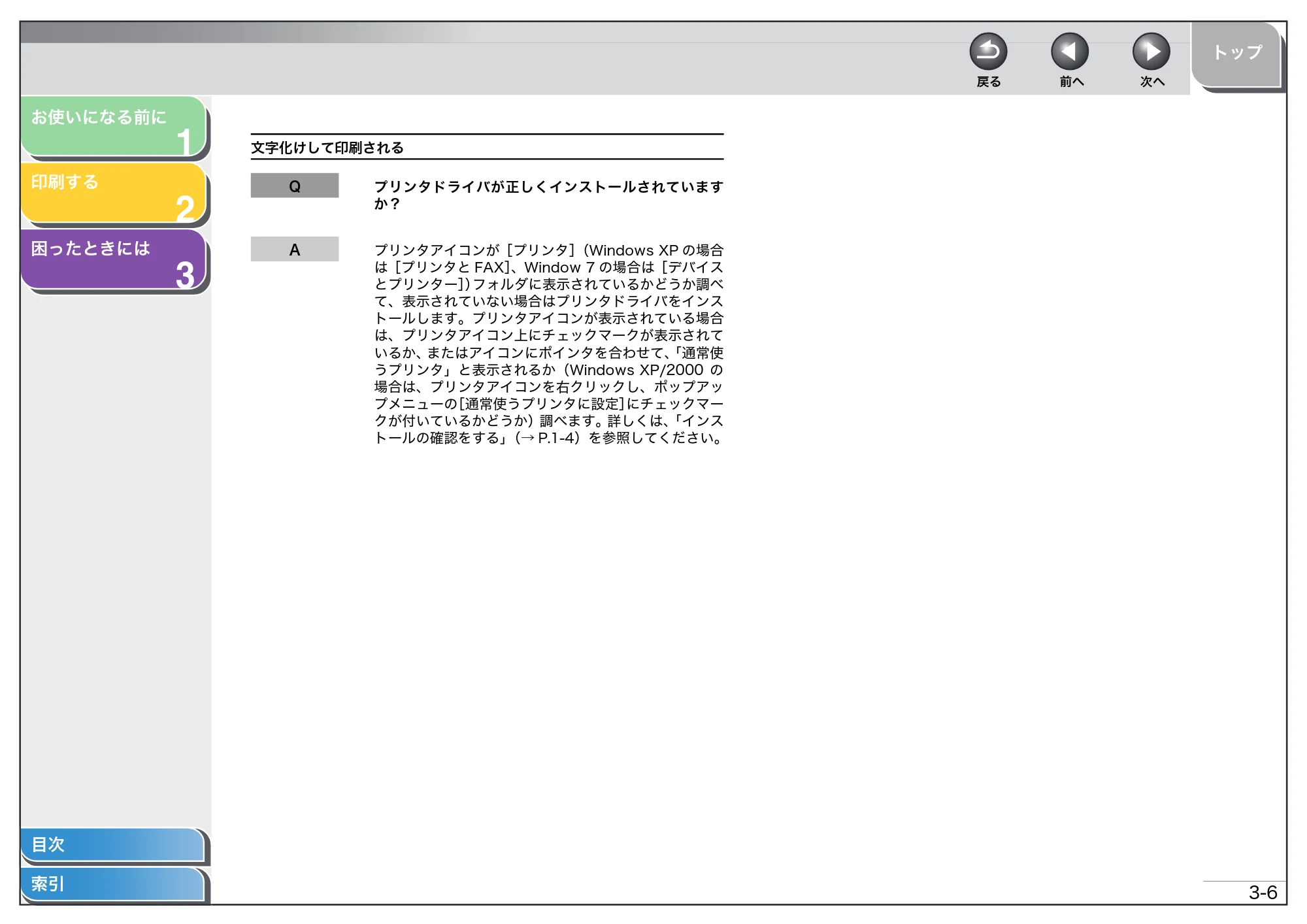Viewport: 1307px width, 924px height.
Task: Open the 目次 (table of contents) button
Action: (112, 844)
